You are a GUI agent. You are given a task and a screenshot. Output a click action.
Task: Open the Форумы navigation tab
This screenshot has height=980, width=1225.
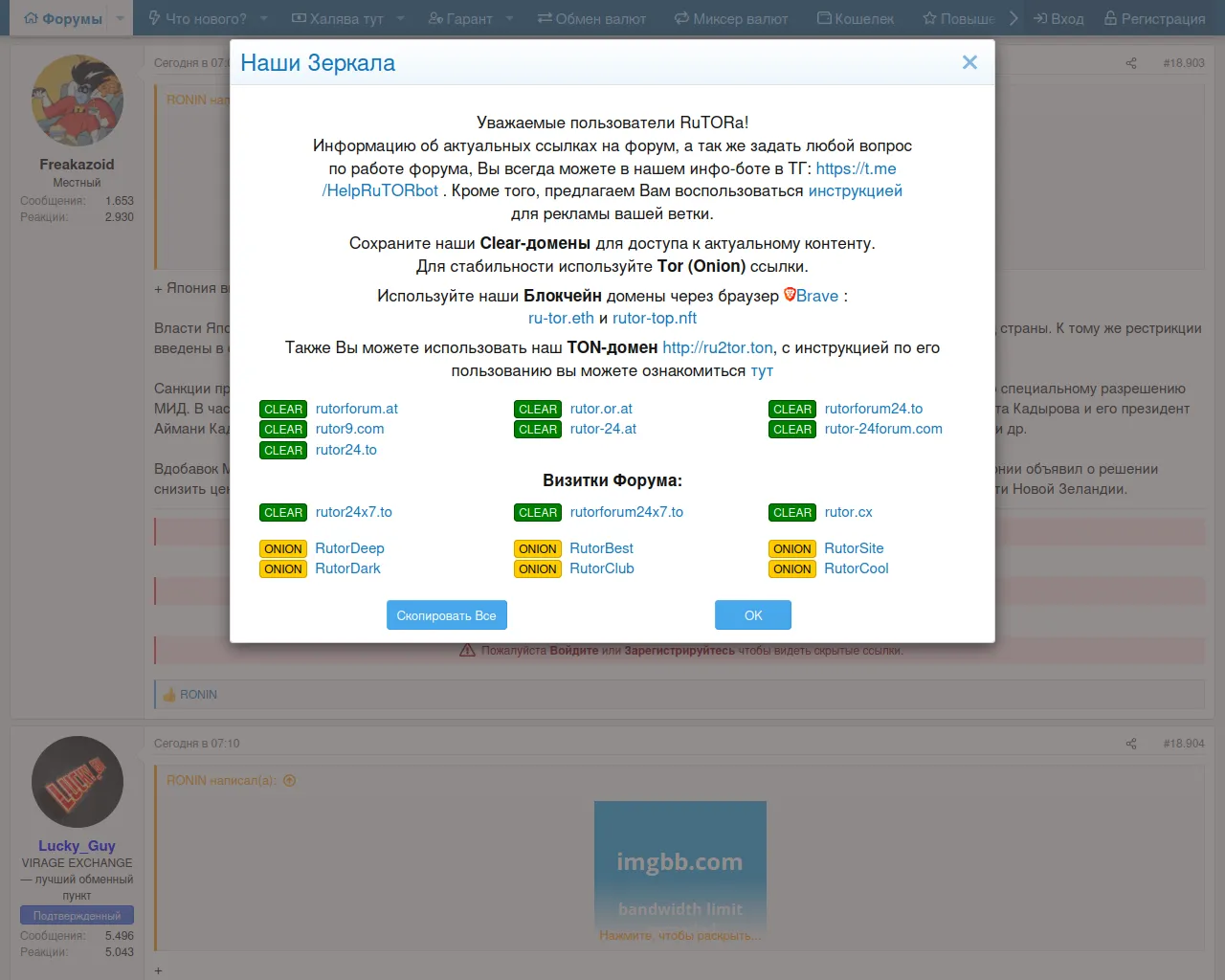tap(63, 18)
